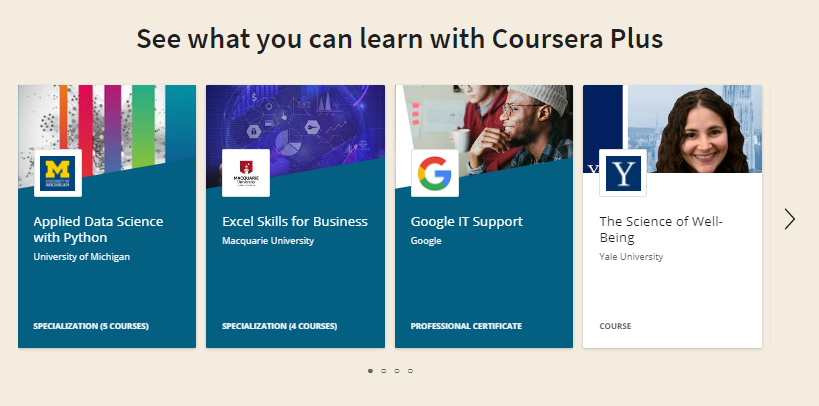Open Excel Skills for Business title
Image resolution: width=819 pixels, height=406 pixels.
click(295, 221)
